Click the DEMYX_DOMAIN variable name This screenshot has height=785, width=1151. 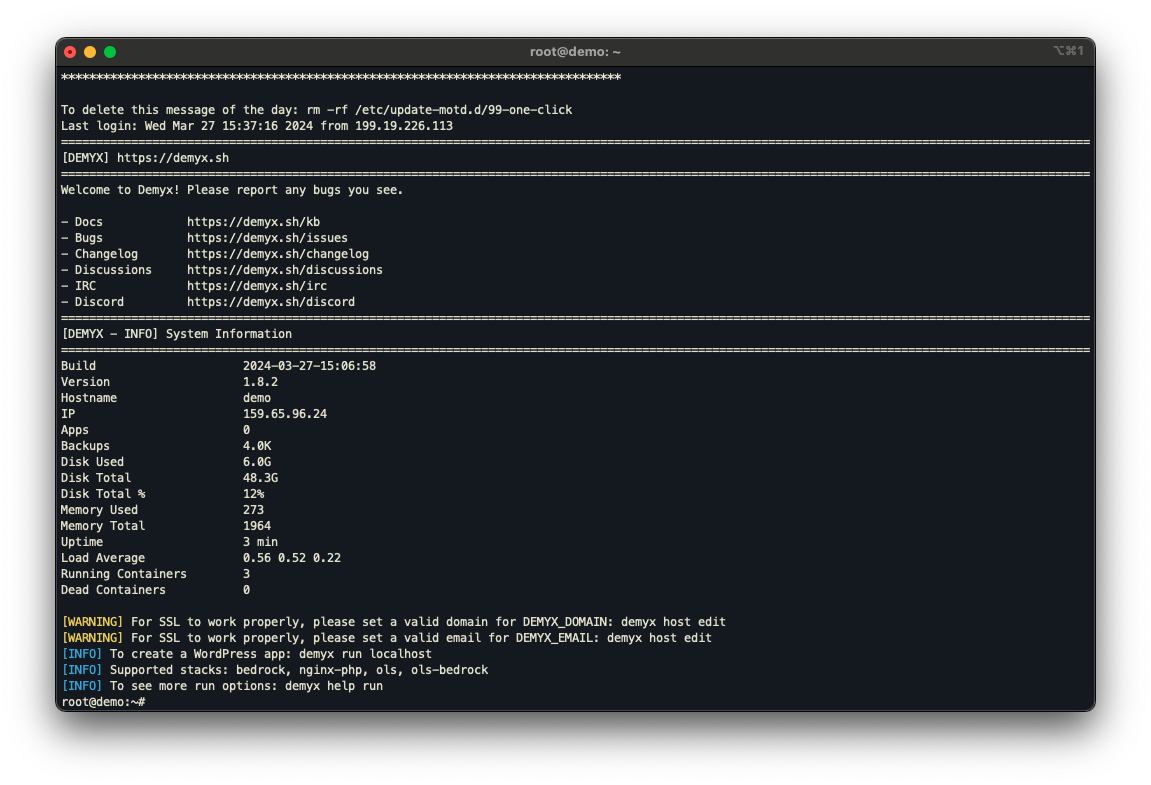pos(564,622)
